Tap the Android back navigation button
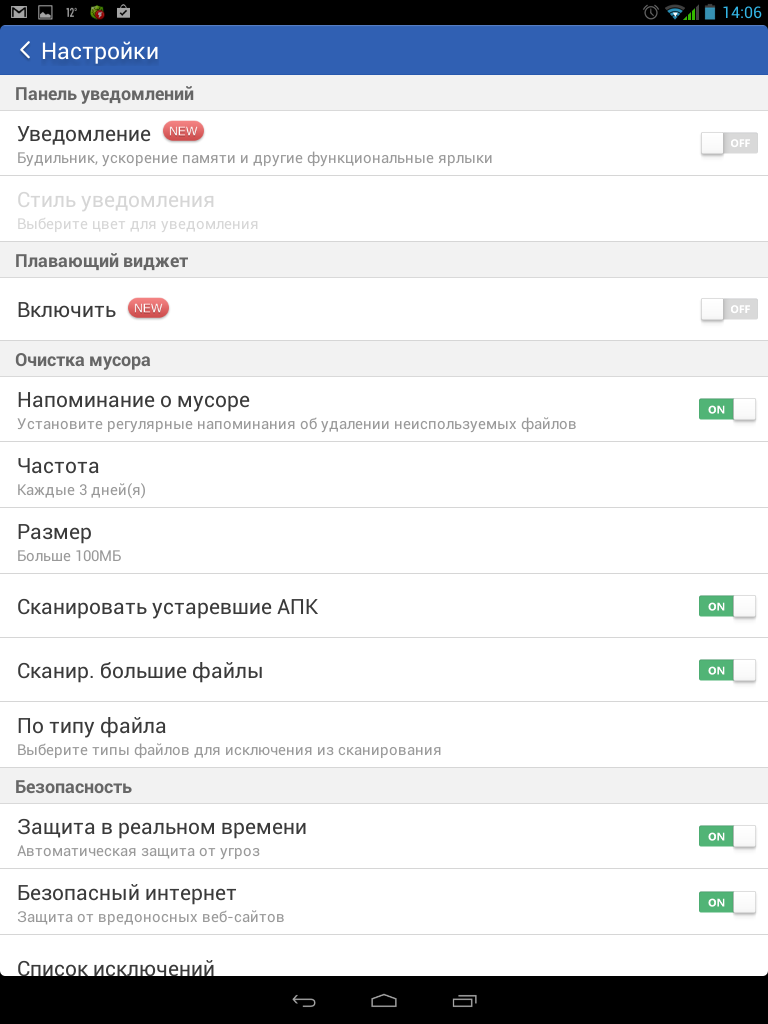The height and width of the screenshot is (1024, 768). [x=304, y=1000]
